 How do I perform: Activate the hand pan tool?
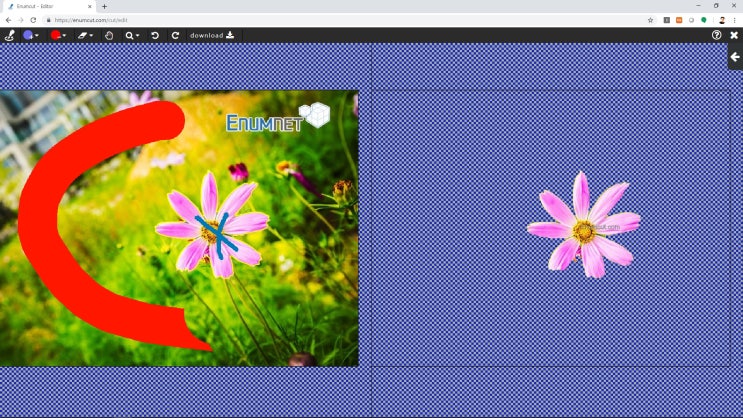click(109, 36)
